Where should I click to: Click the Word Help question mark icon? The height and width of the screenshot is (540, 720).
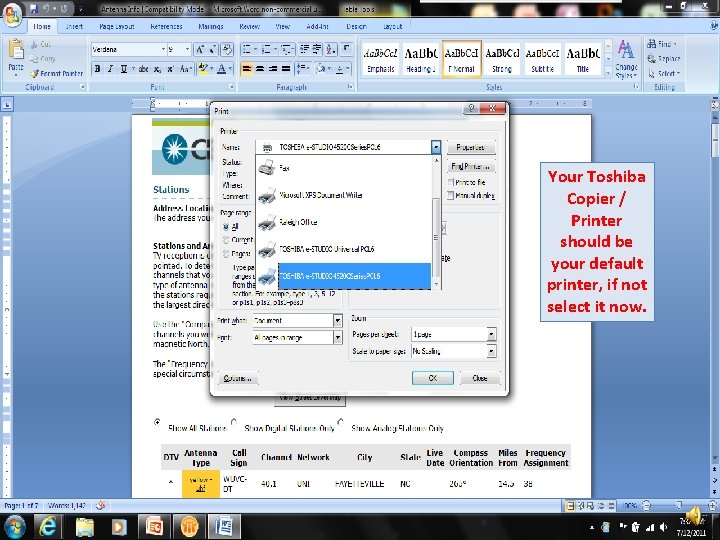pos(713,26)
